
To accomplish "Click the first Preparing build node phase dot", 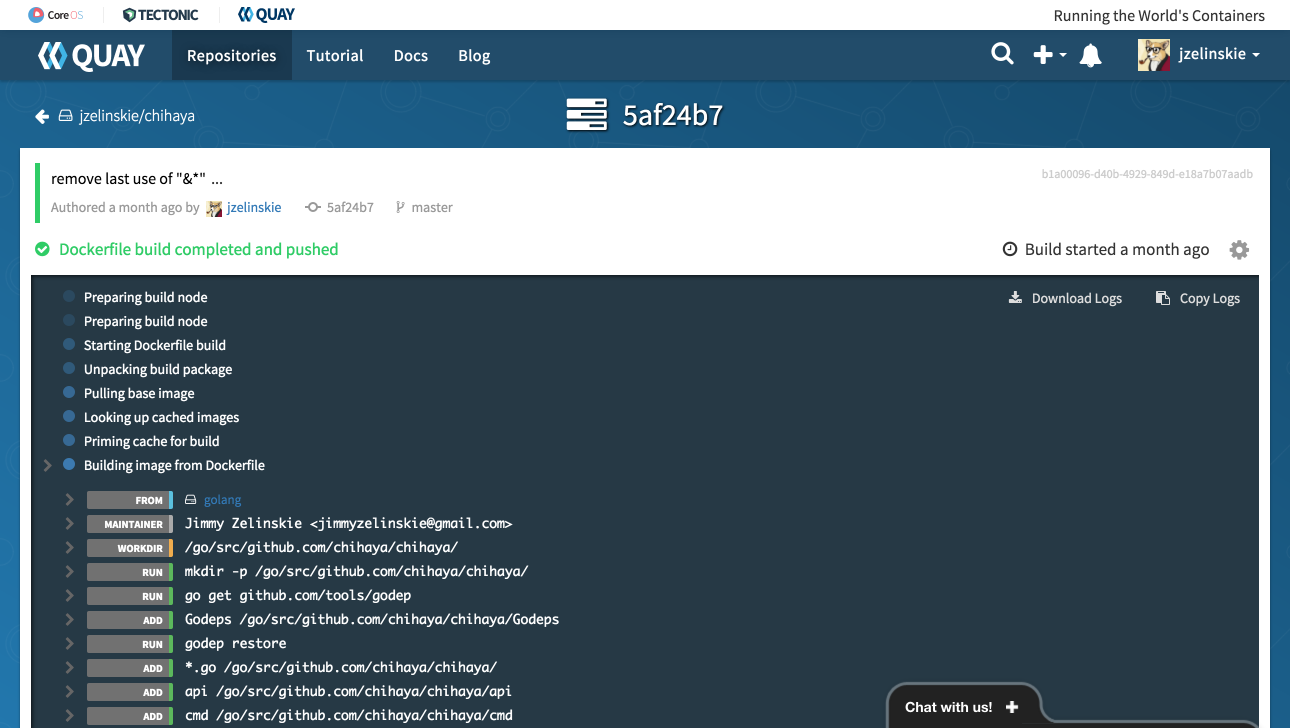I will [x=69, y=297].
